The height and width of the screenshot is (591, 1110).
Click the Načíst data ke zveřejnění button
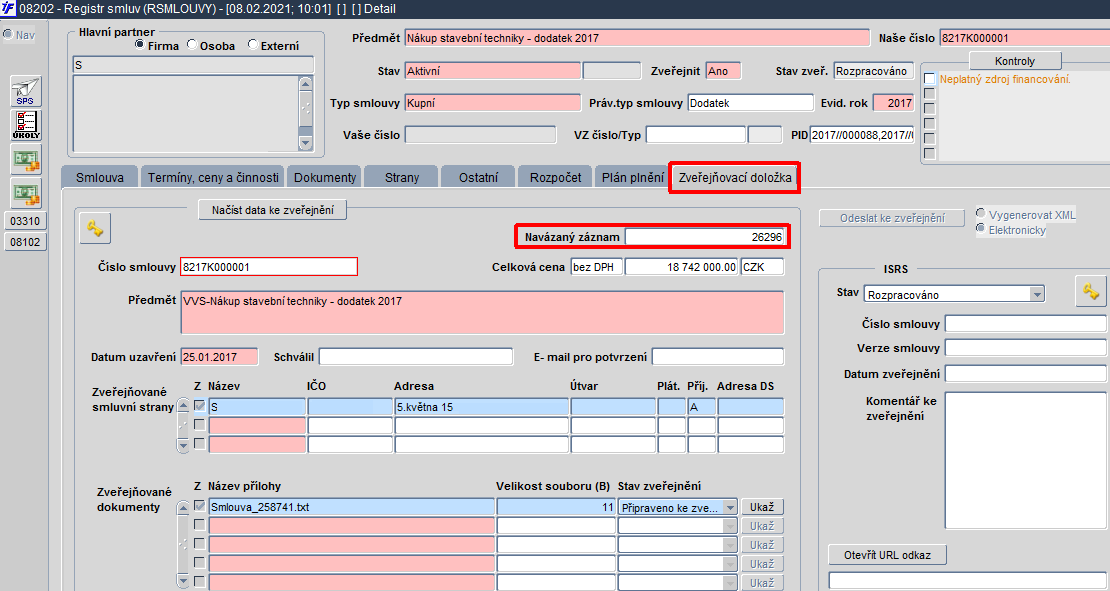(273, 210)
